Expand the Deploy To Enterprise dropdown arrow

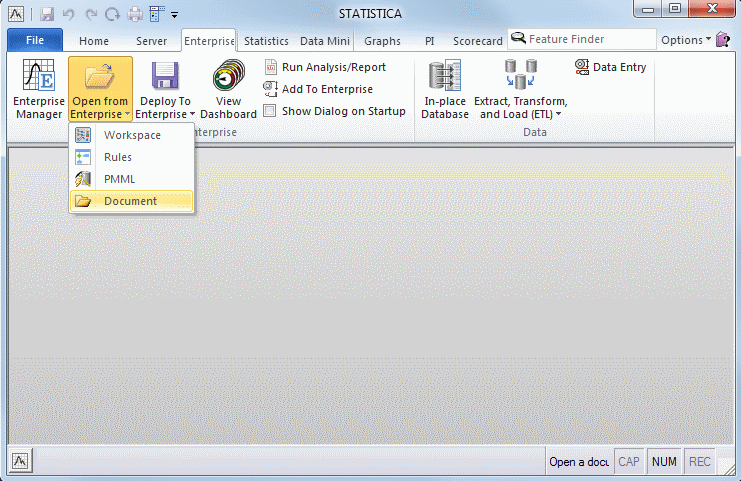pos(192,114)
